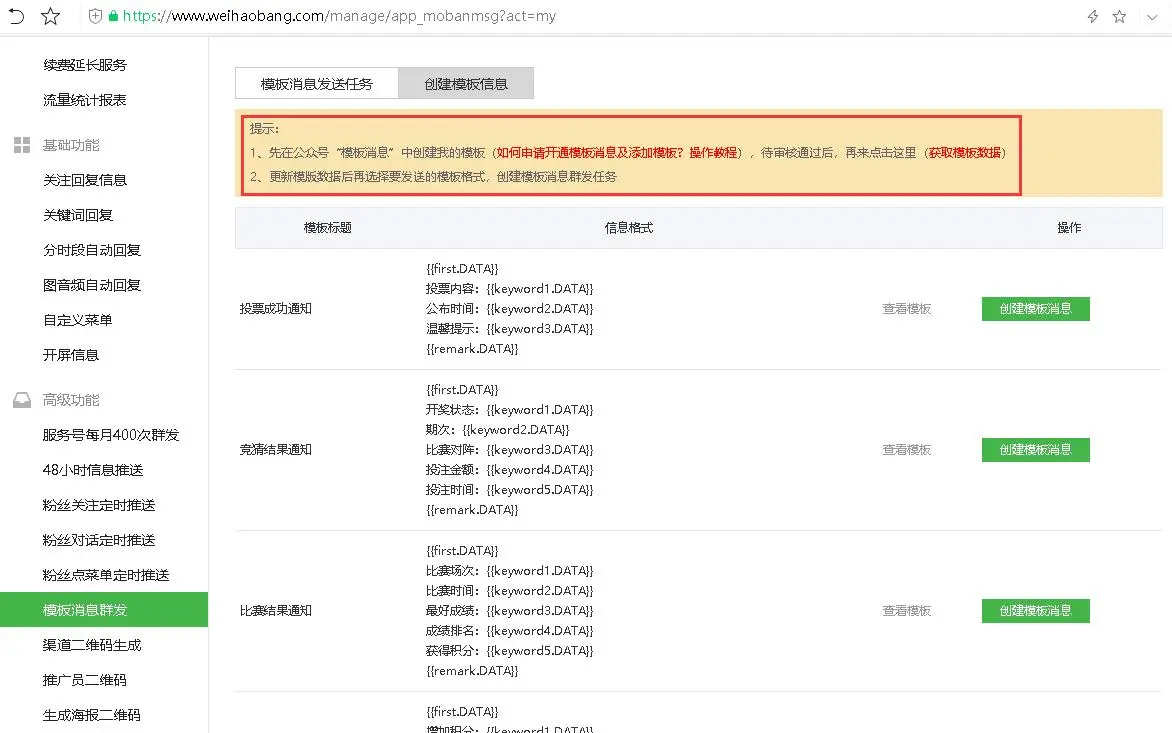Click the 公布时间 keyword2 format line
The image size is (1172, 733).
click(x=510, y=309)
